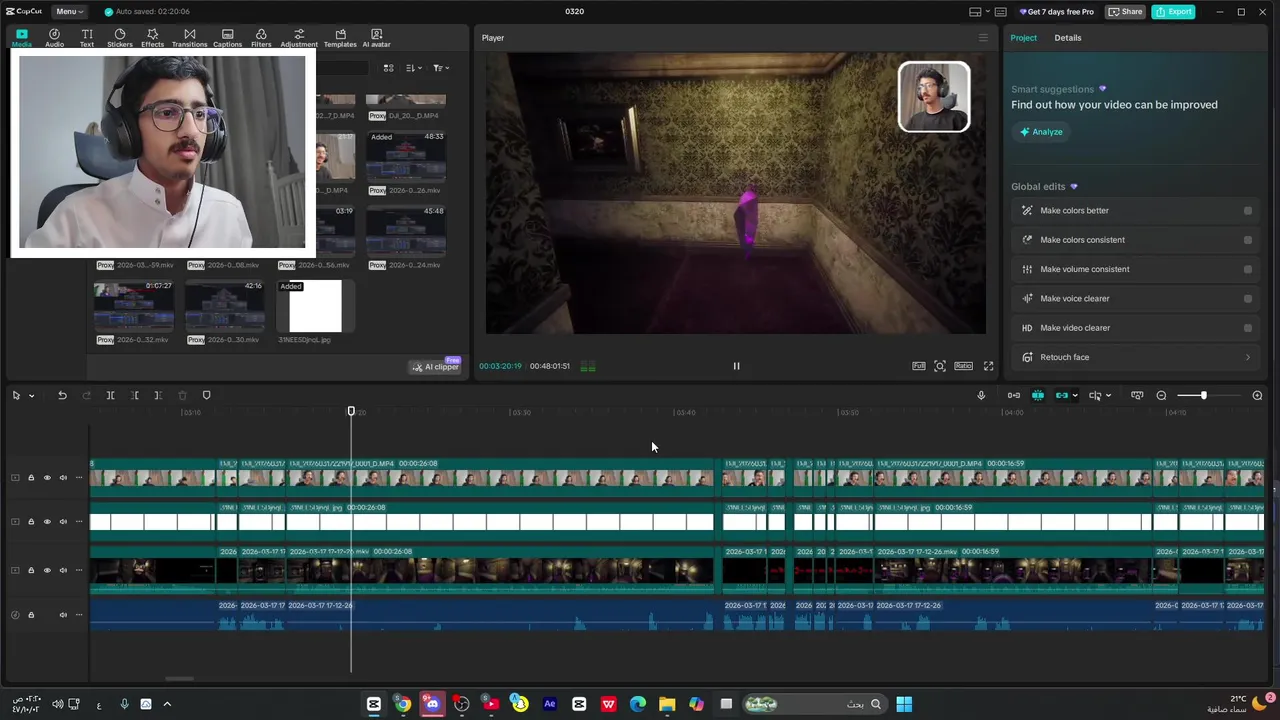Hide the top video track

pyautogui.click(x=47, y=478)
